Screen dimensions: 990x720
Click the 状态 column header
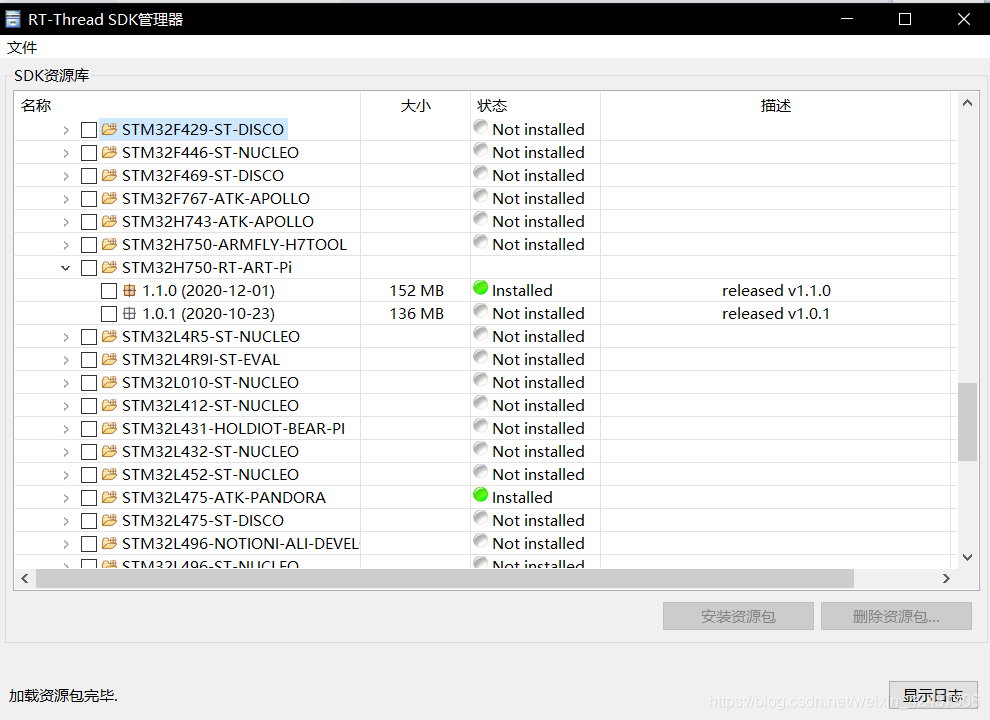pyautogui.click(x=535, y=105)
